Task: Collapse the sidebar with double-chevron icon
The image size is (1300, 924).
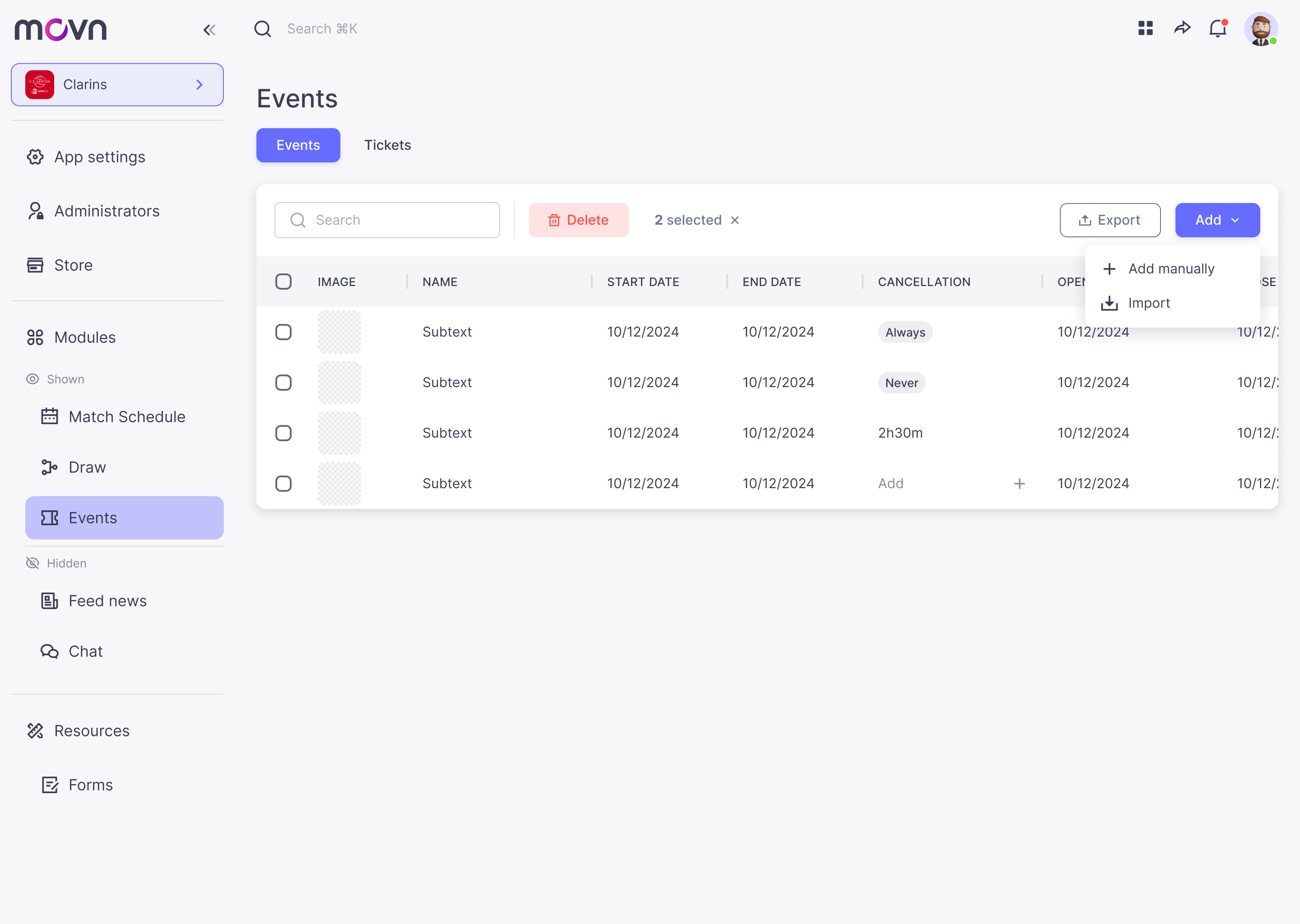Action: click(209, 30)
